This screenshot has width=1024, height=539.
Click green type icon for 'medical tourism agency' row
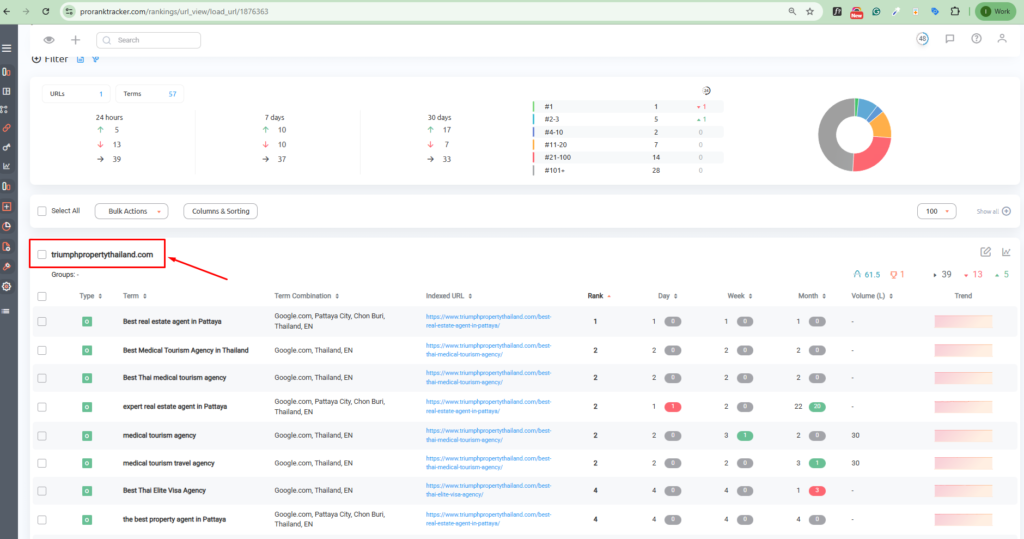click(87, 436)
